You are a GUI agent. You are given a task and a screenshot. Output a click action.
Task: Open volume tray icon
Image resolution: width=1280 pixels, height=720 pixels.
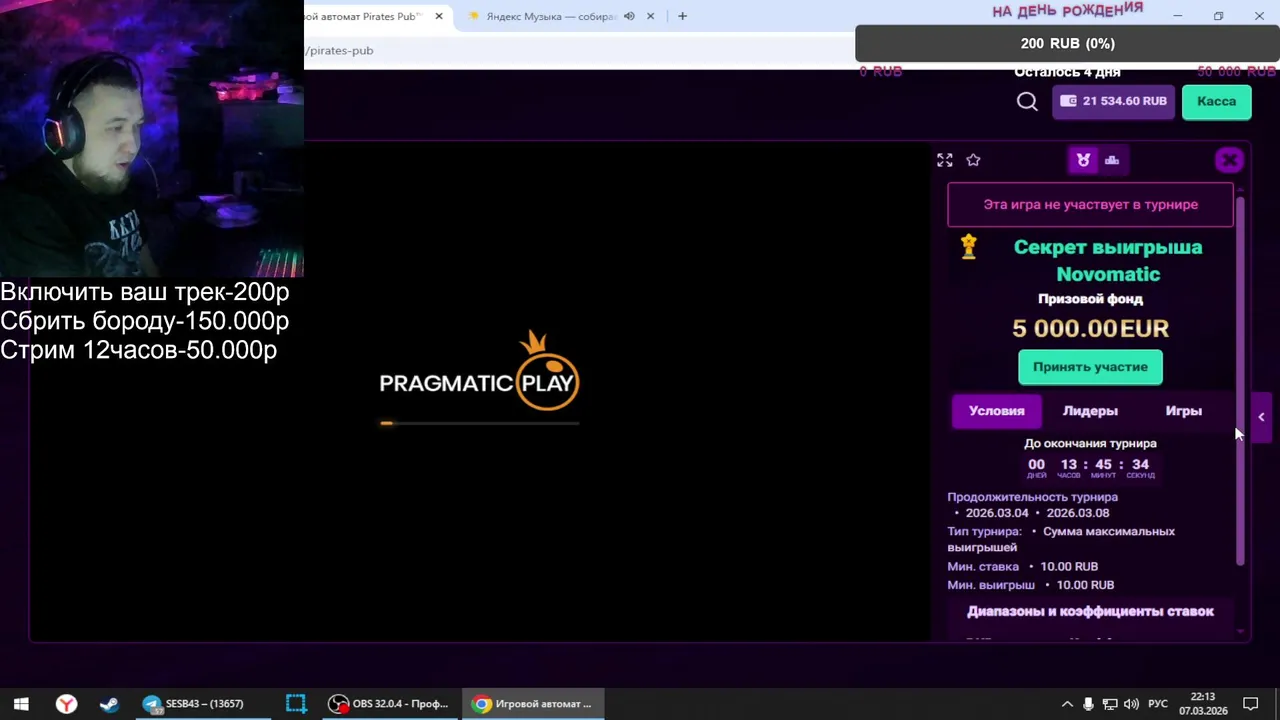point(1131,704)
